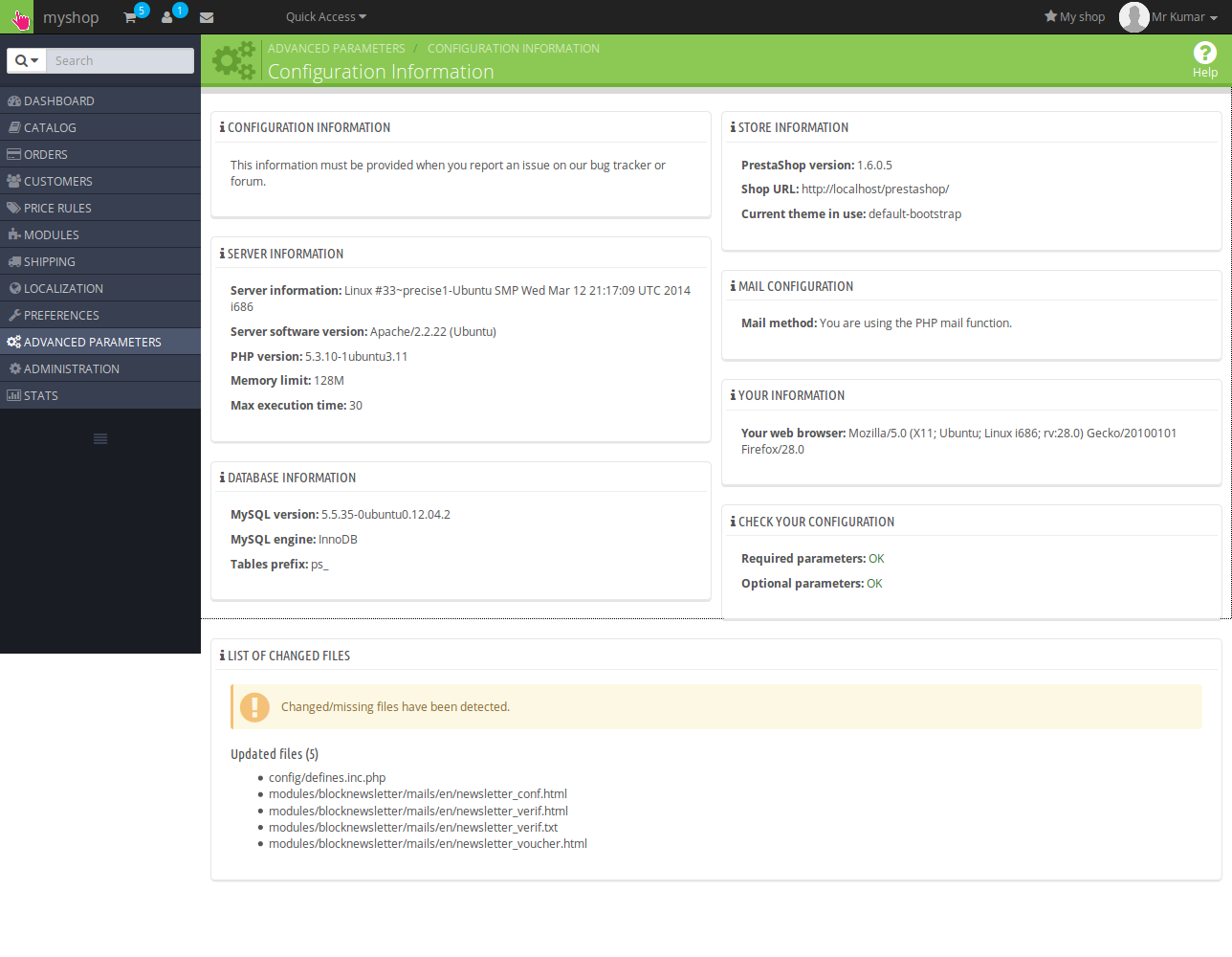Click the Orders credit card icon
The image size is (1232, 957).
coord(13,154)
